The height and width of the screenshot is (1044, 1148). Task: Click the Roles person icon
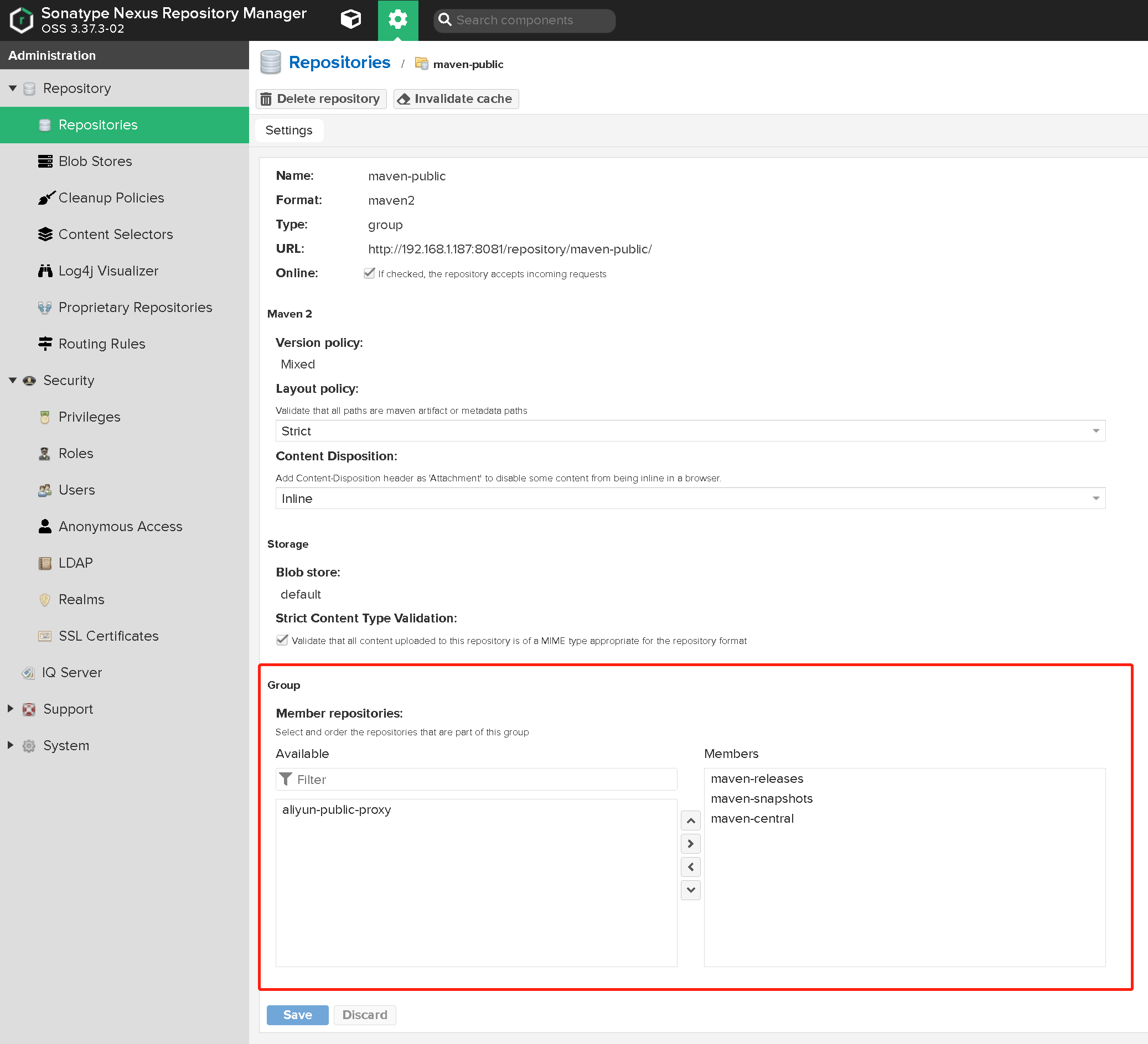(x=44, y=453)
